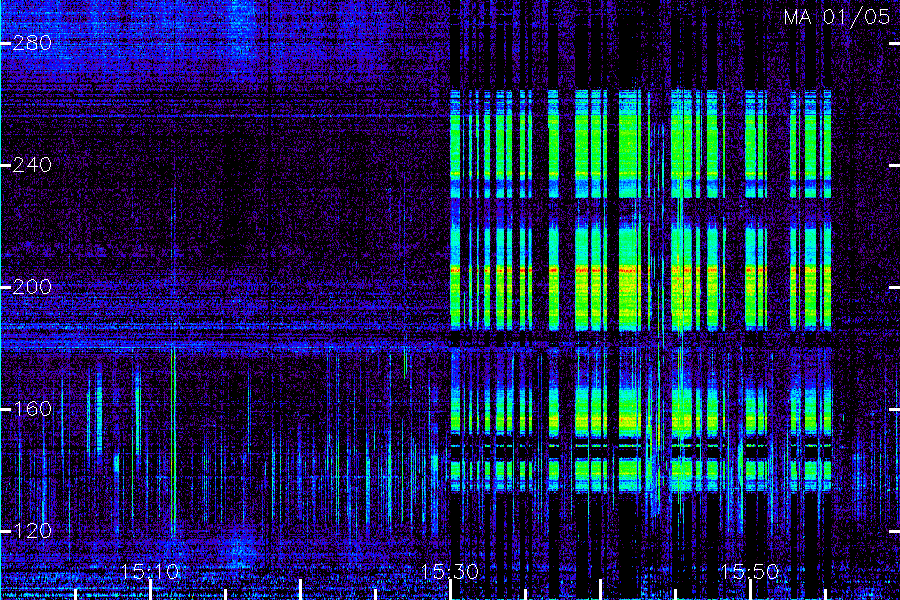Click the 15:50 time axis label

click(750, 572)
